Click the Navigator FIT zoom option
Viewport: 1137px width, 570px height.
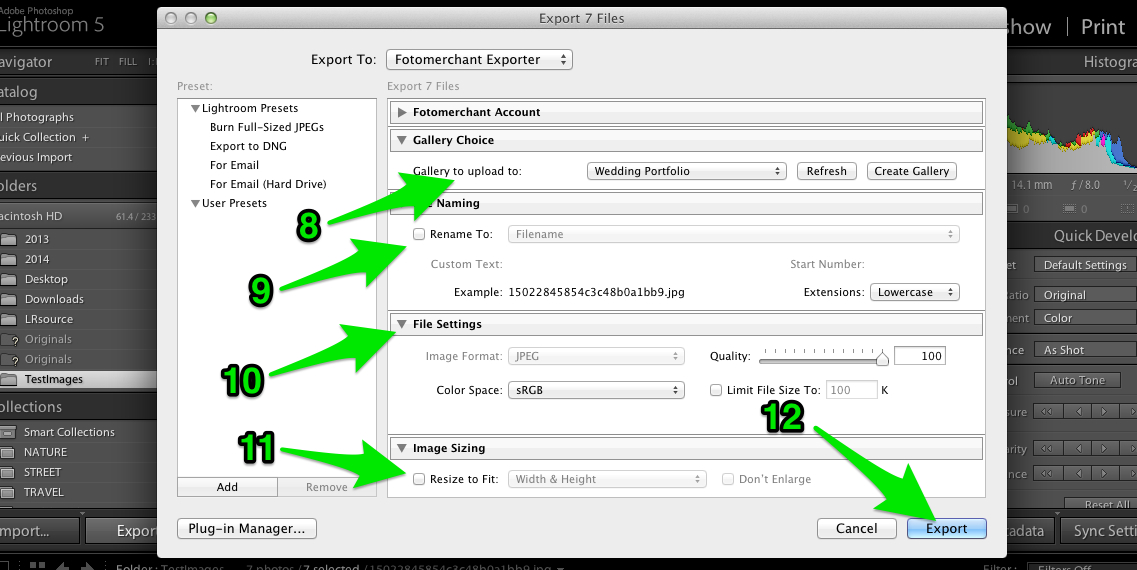(x=102, y=62)
